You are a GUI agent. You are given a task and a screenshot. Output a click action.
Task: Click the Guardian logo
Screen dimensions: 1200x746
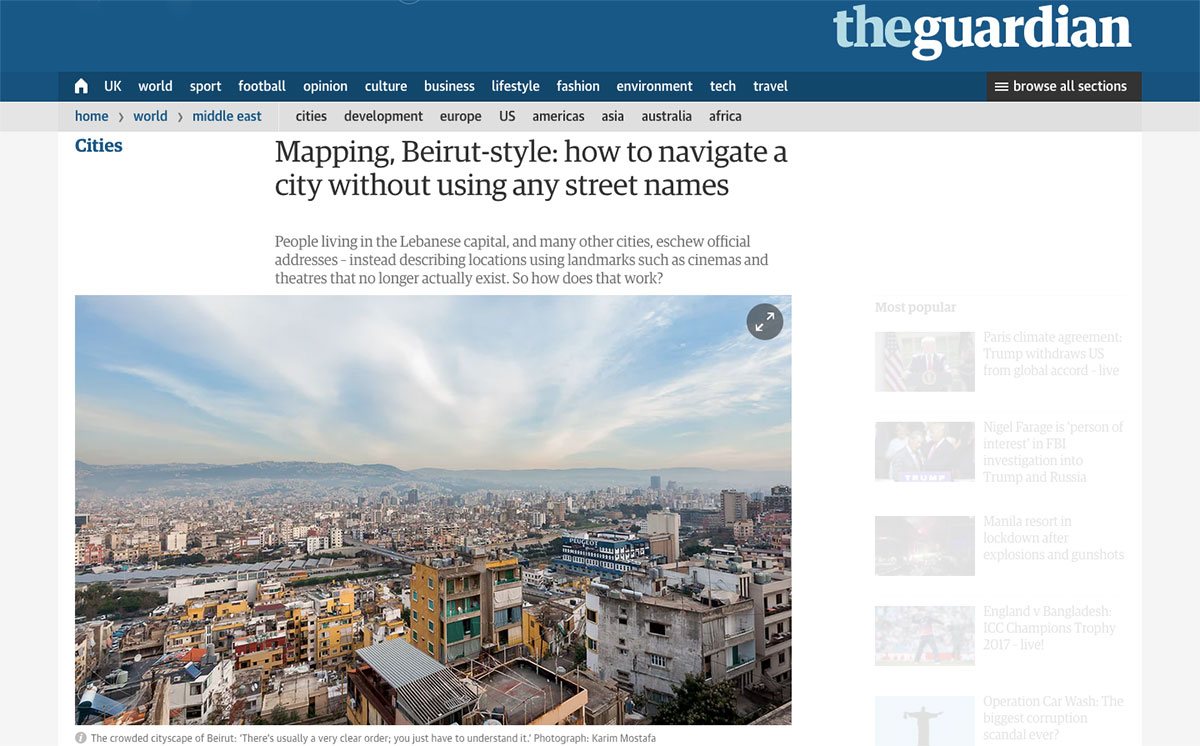click(x=982, y=32)
